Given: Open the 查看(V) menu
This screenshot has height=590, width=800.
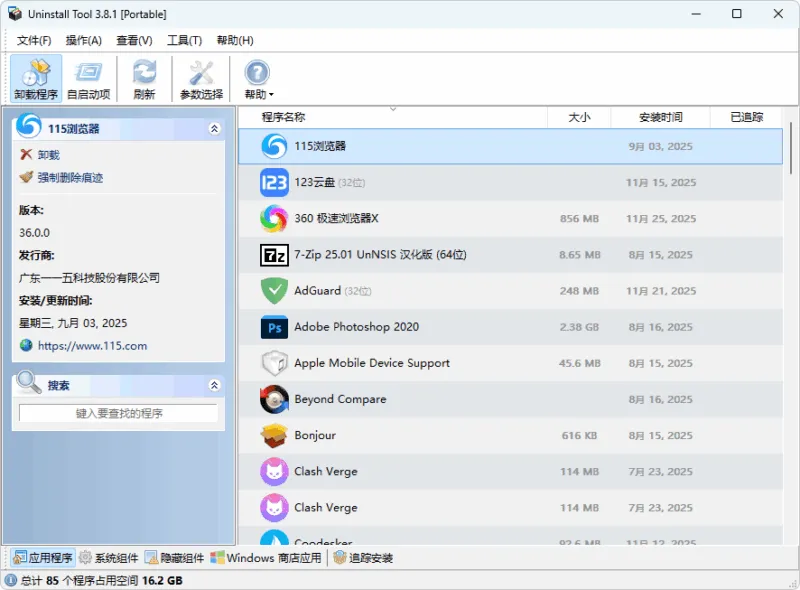Looking at the screenshot, I should 134,40.
